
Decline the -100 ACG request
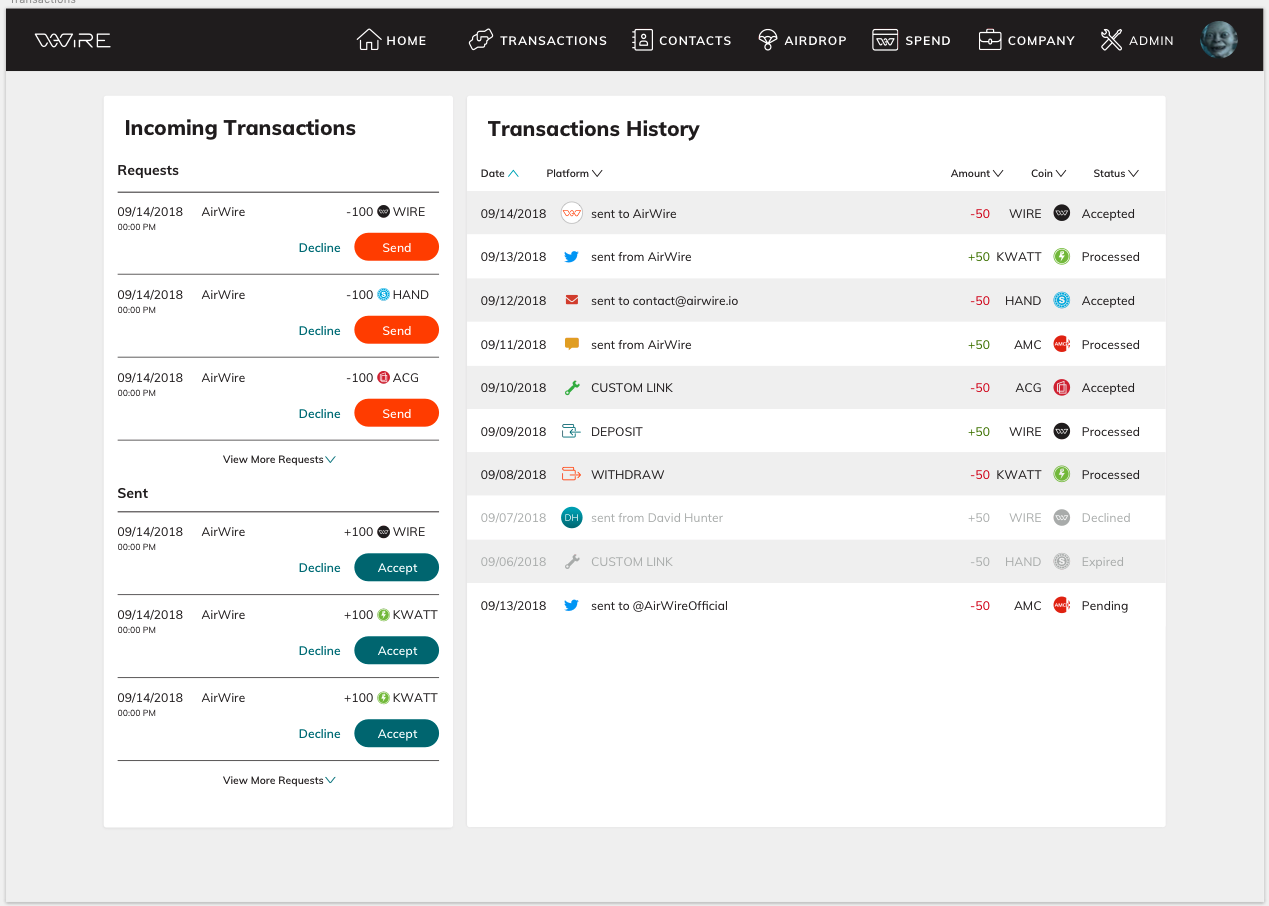tap(320, 414)
